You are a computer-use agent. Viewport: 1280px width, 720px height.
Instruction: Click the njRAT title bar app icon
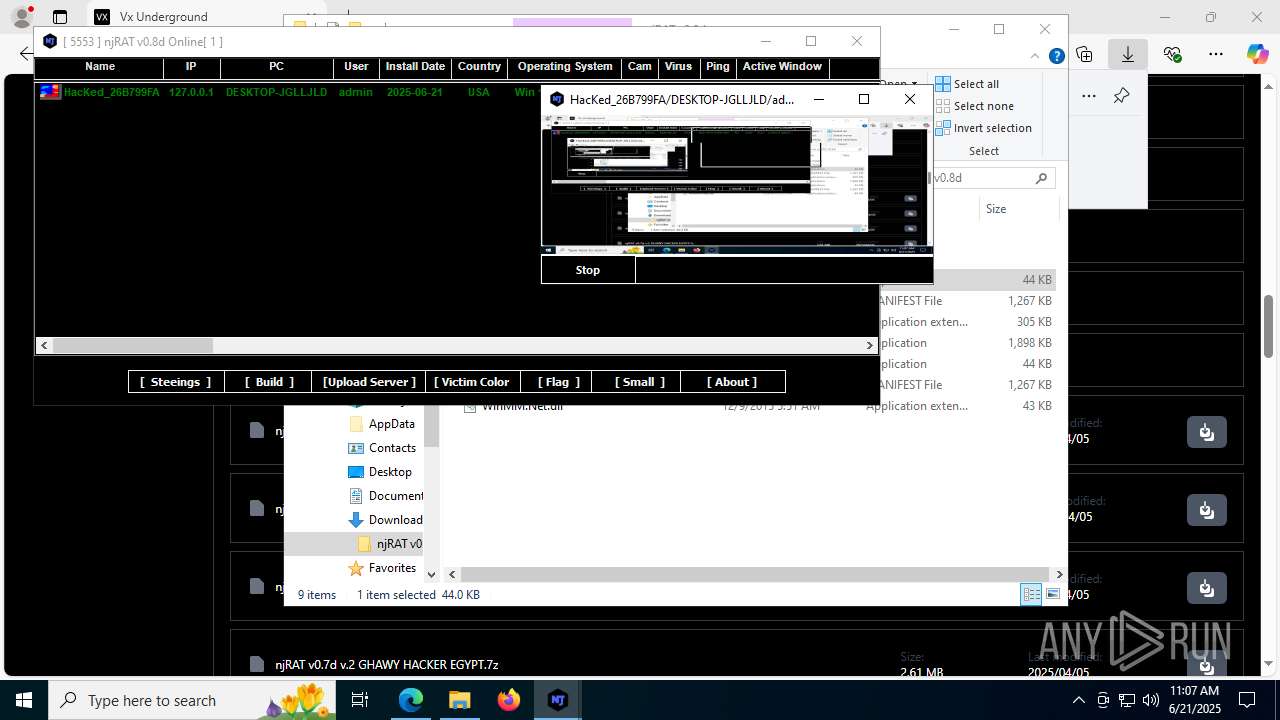pyautogui.click(x=50, y=41)
